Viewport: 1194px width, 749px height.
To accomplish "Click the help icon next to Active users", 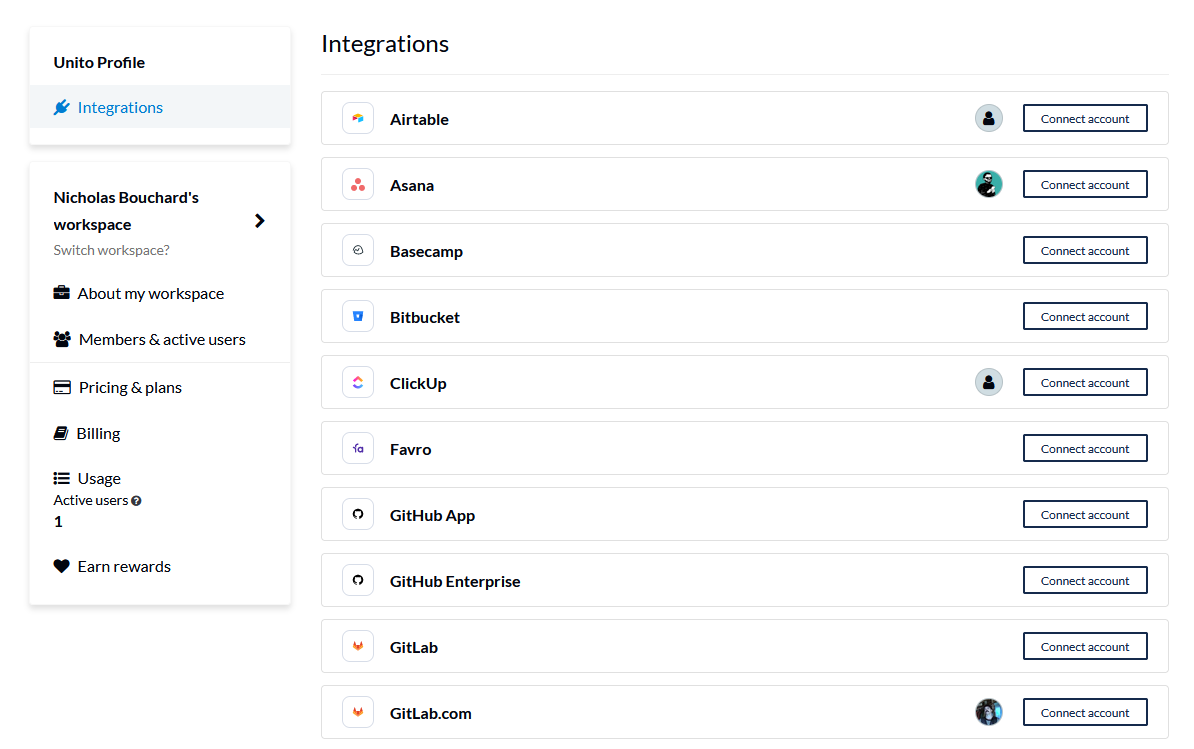I will pyautogui.click(x=136, y=501).
